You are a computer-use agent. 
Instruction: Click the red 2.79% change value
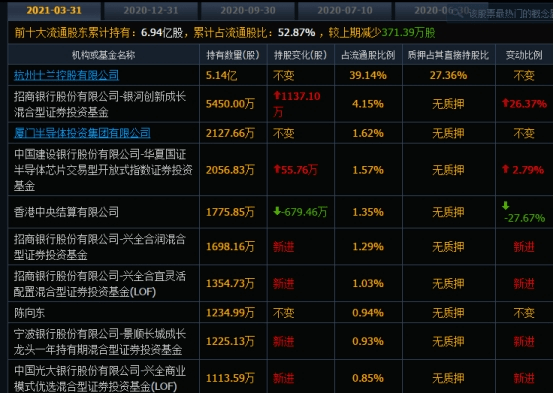click(x=523, y=170)
